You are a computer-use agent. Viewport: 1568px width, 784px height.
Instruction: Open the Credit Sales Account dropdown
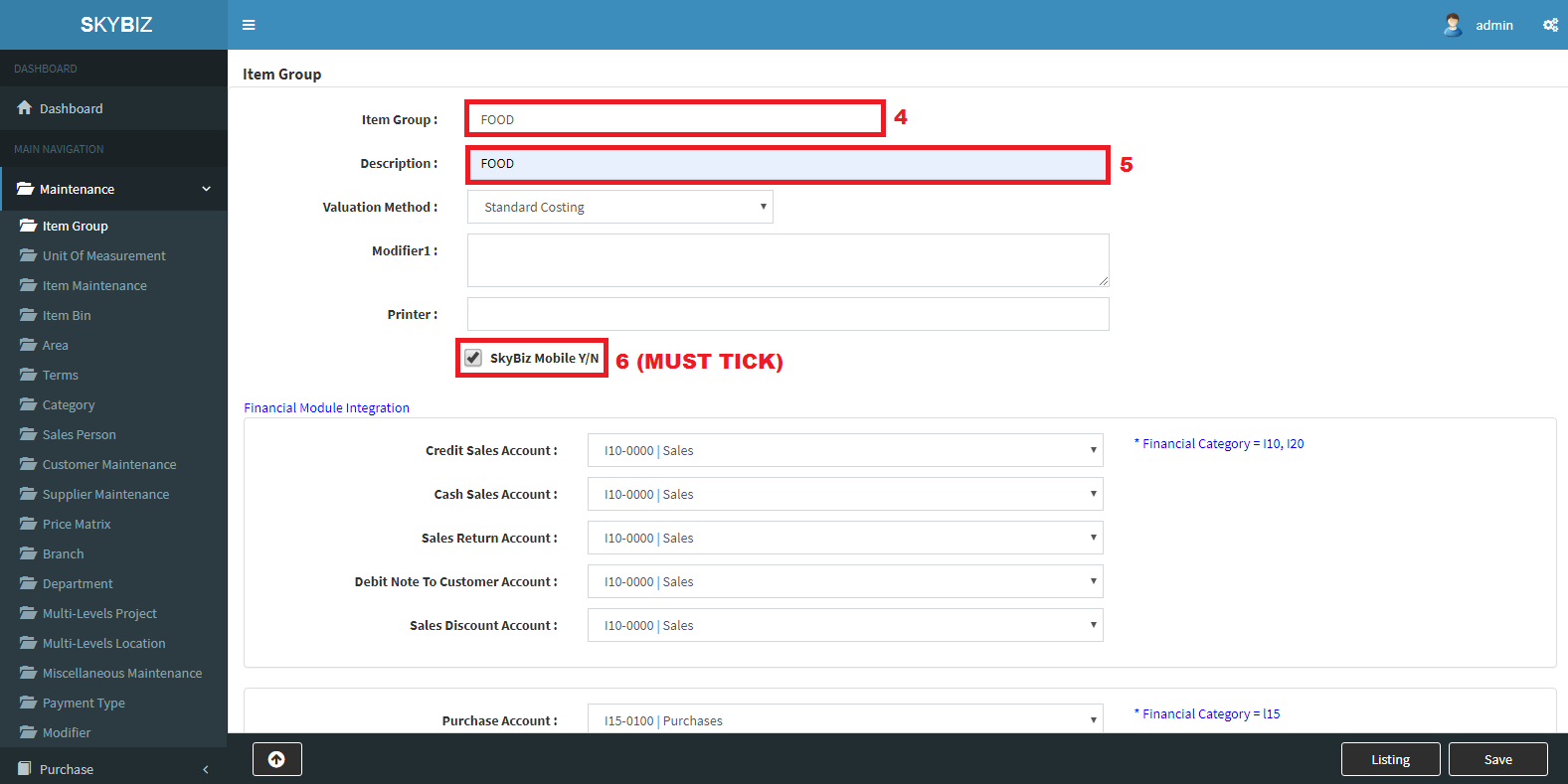(844, 450)
